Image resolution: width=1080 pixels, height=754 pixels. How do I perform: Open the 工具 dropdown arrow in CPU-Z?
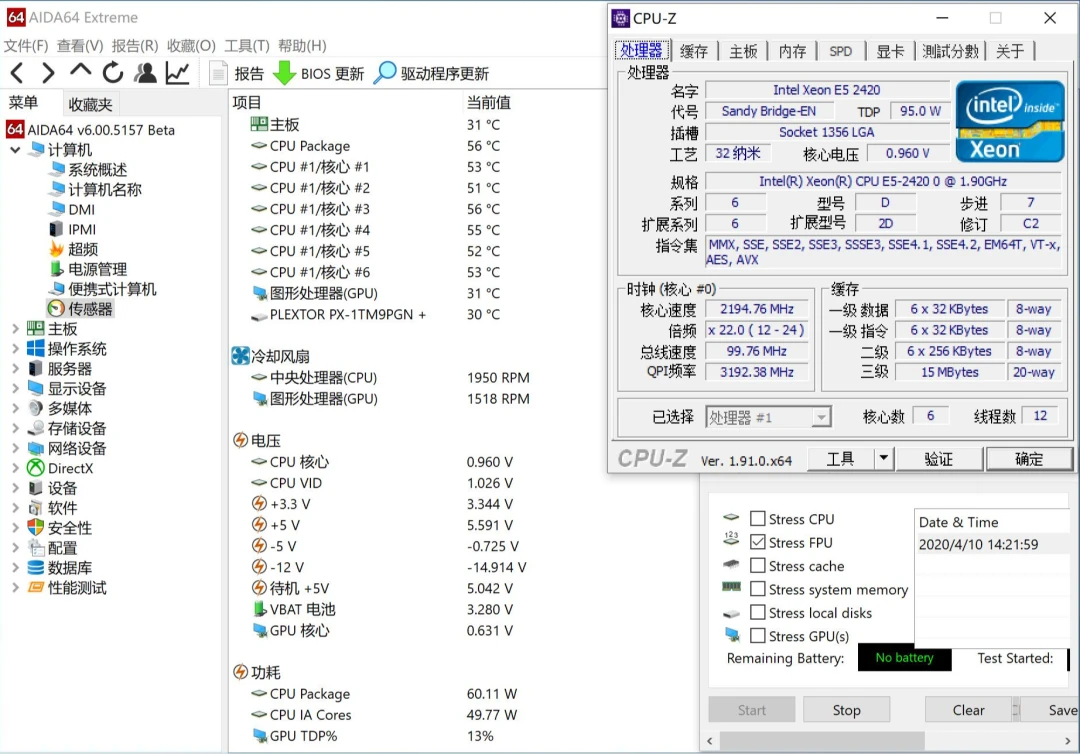tap(883, 459)
